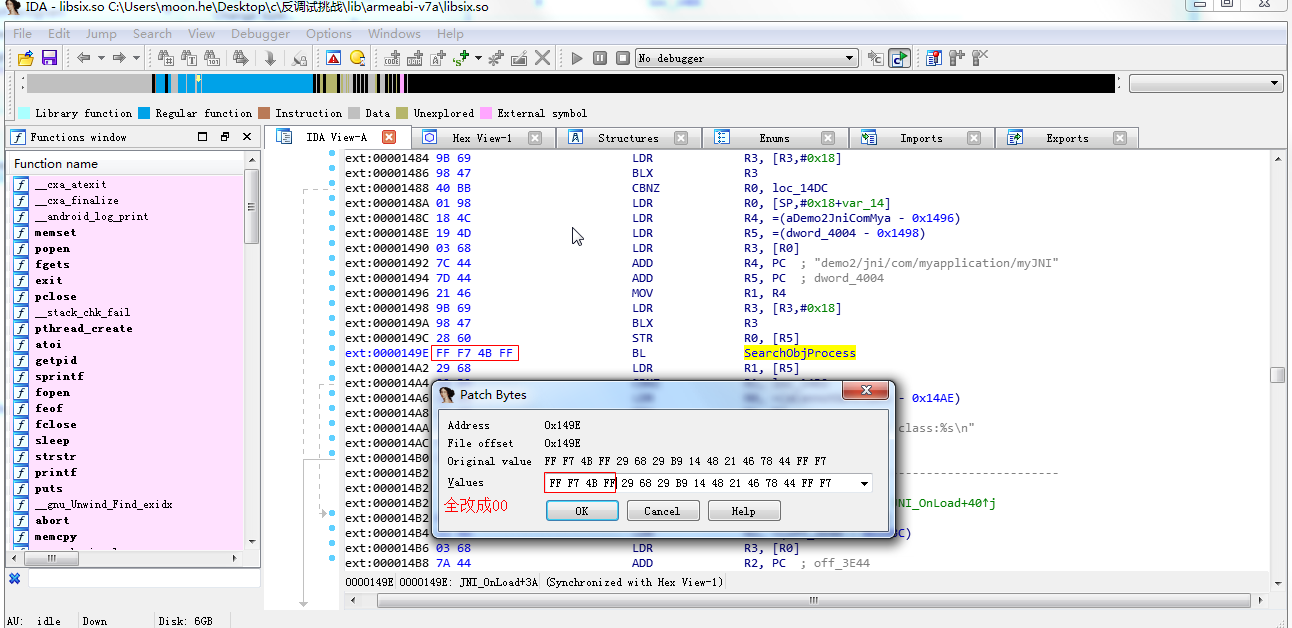Select pthread_create in Functions window
The width and height of the screenshot is (1292, 628).
[83, 328]
